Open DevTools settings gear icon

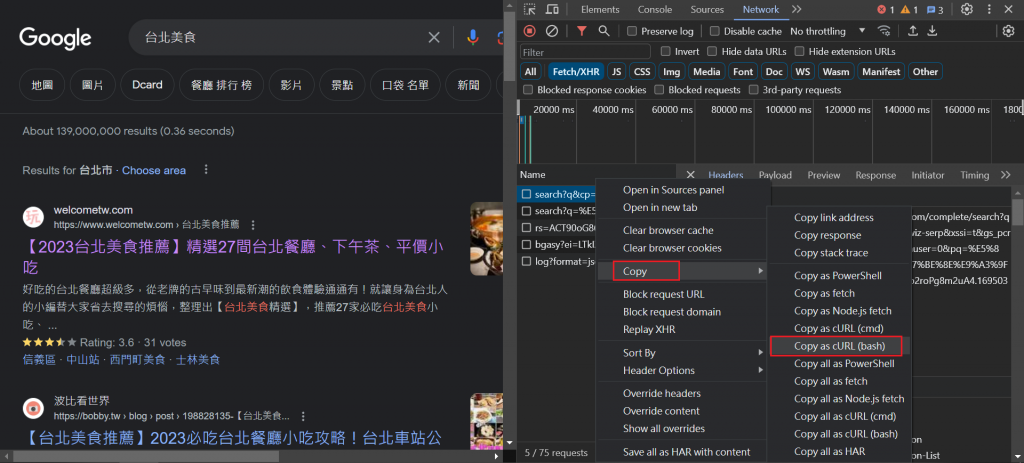point(967,9)
